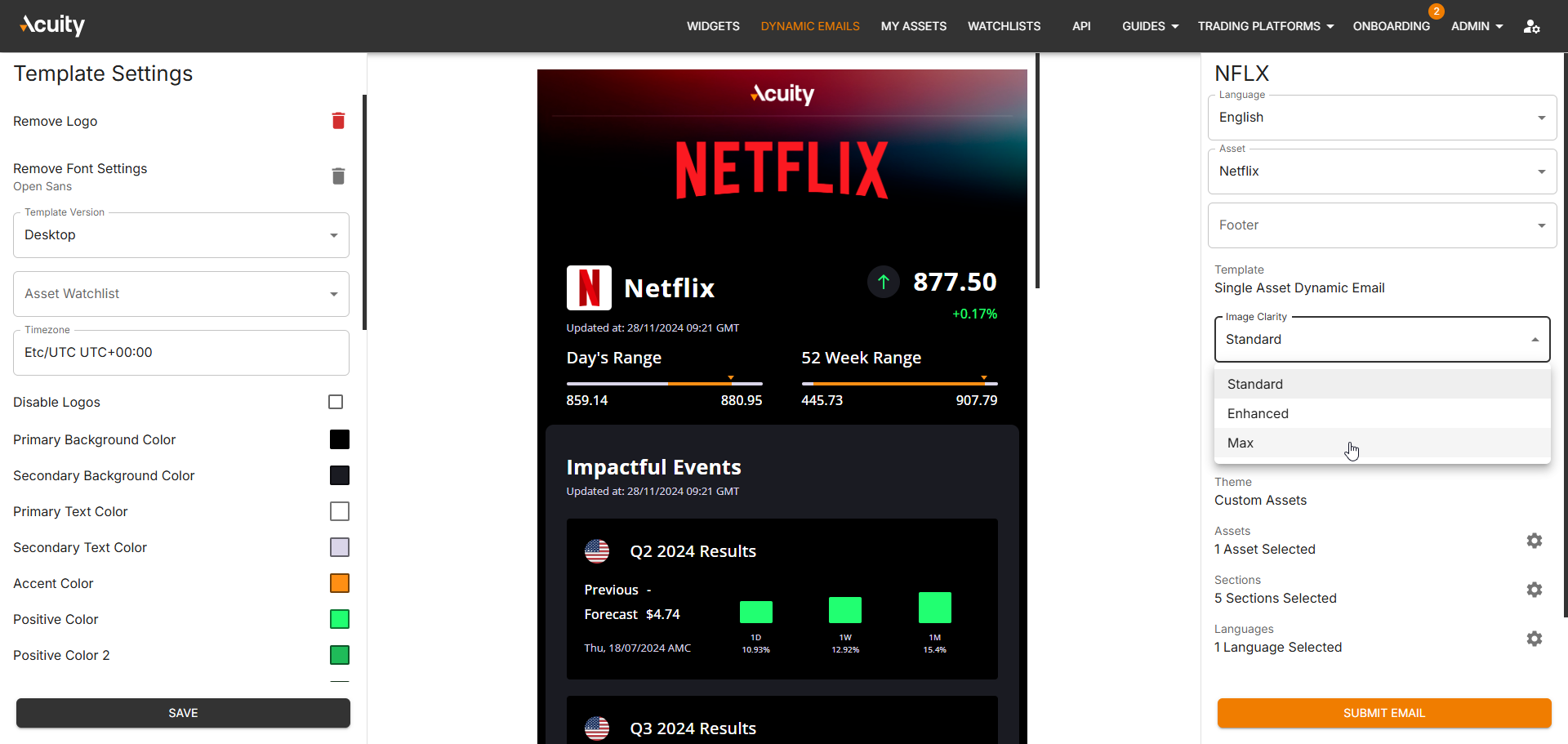1568x744 pixels.
Task: Click the Timezone input field
Action: [x=181, y=353]
